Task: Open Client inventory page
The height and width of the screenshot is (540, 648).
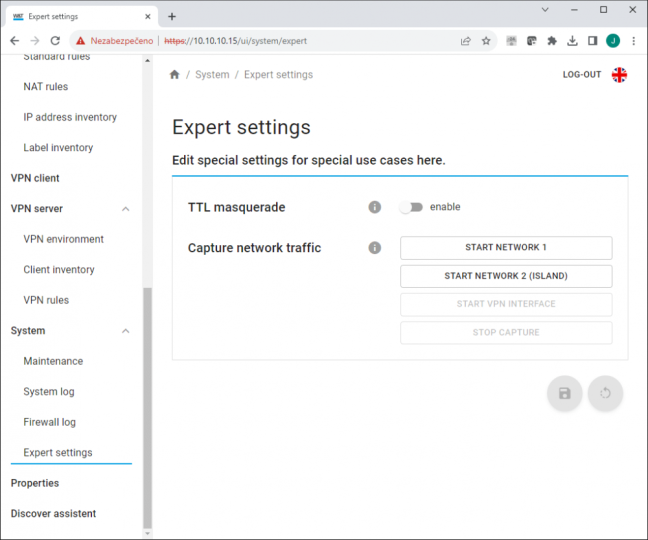Action: 59,270
